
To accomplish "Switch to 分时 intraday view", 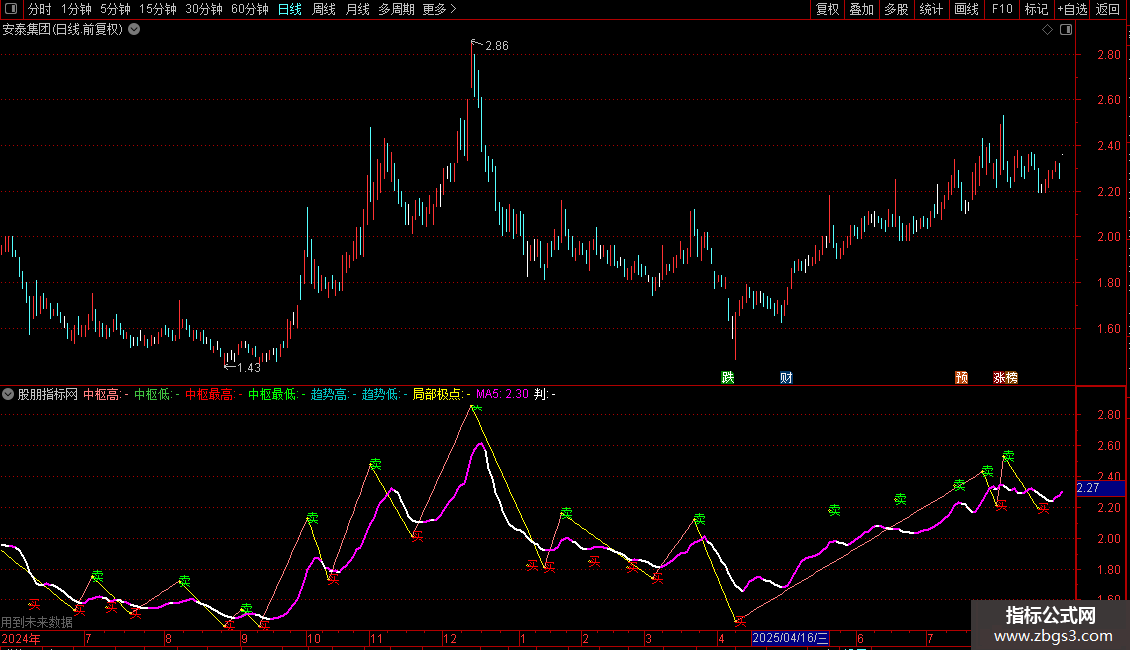I will [x=40, y=9].
